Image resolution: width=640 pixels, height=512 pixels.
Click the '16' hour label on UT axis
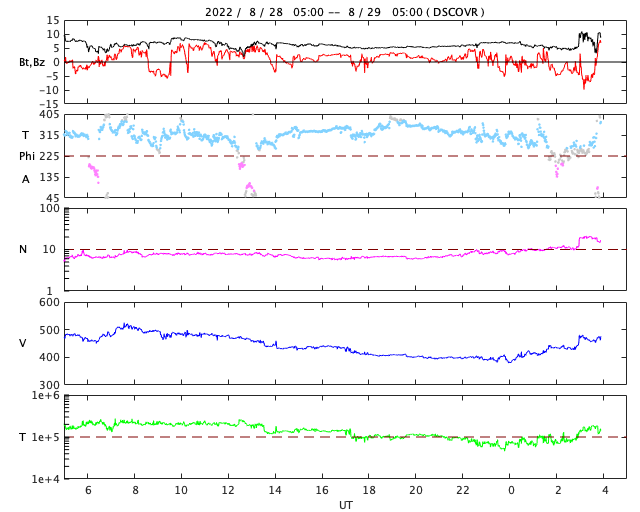(x=322, y=490)
